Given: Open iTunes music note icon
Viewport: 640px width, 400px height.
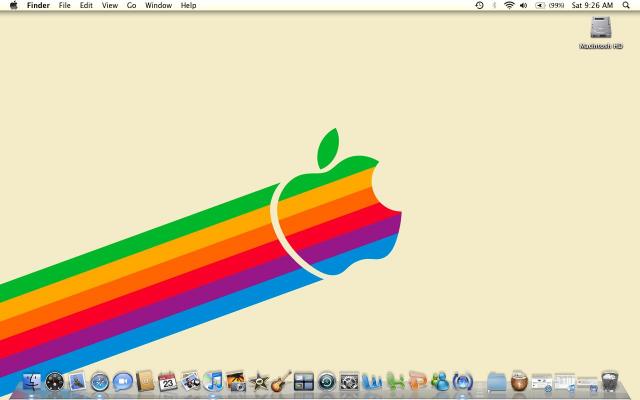Looking at the screenshot, I should [213, 381].
